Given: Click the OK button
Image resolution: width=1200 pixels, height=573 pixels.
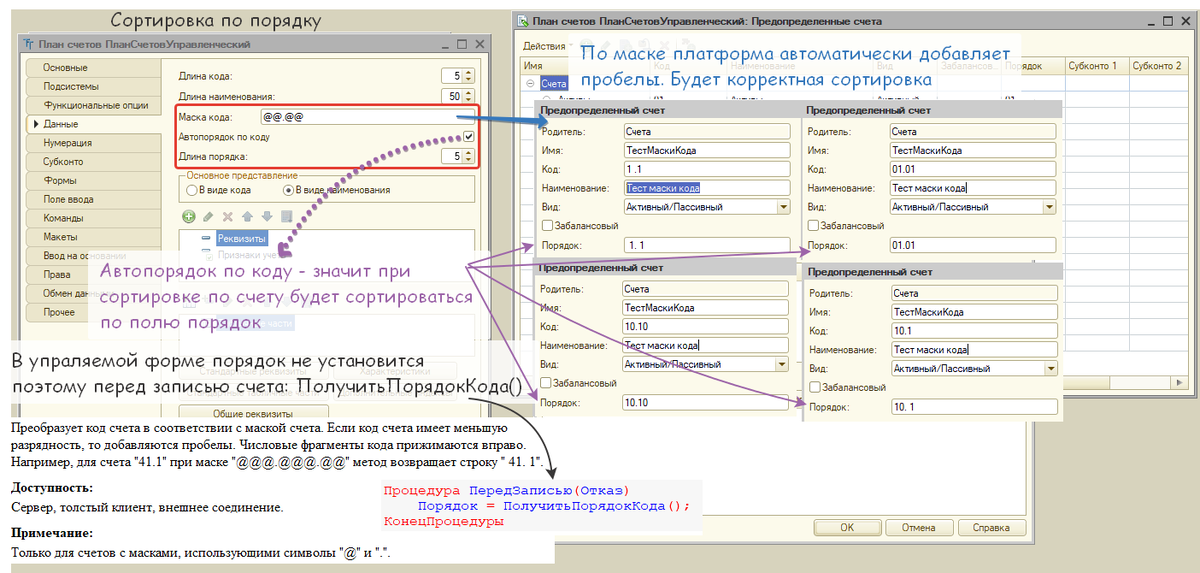Looking at the screenshot, I should 846,528.
